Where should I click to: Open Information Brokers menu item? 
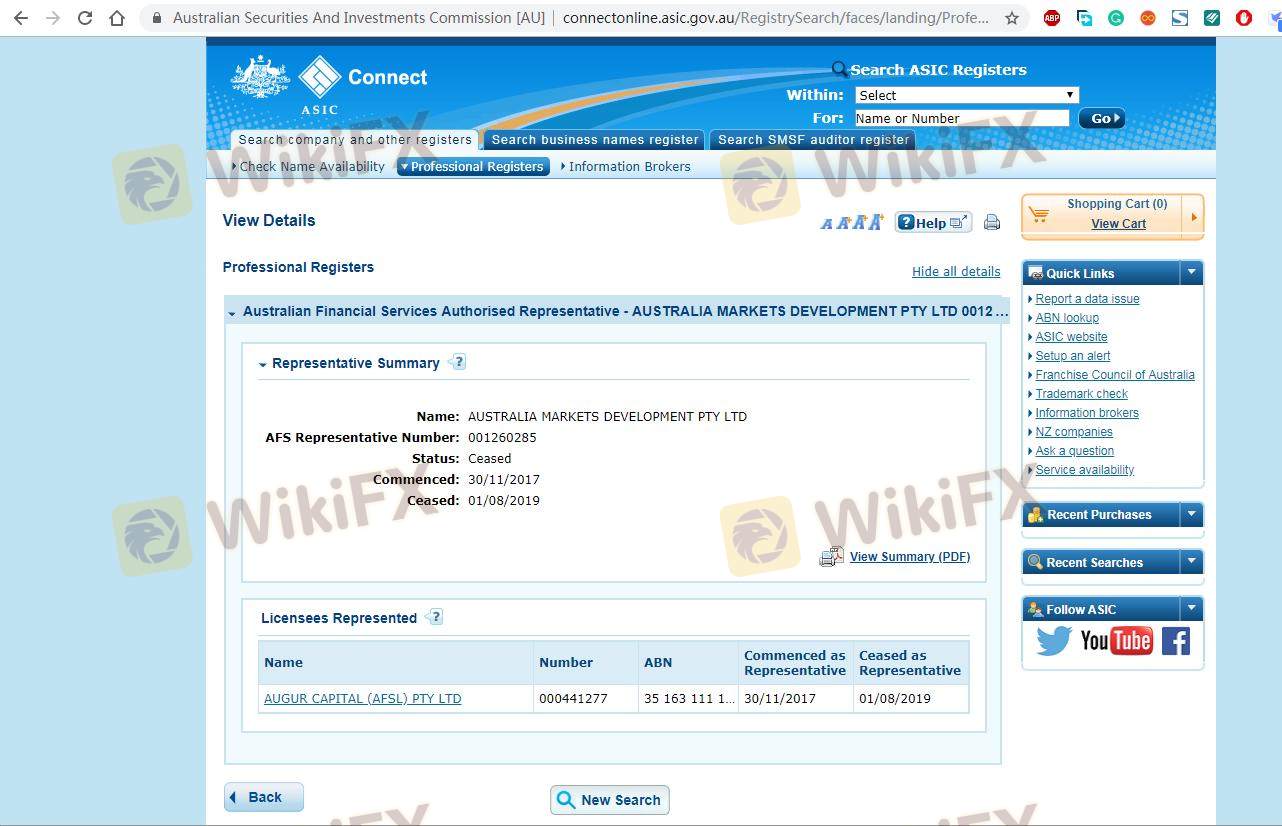click(630, 167)
